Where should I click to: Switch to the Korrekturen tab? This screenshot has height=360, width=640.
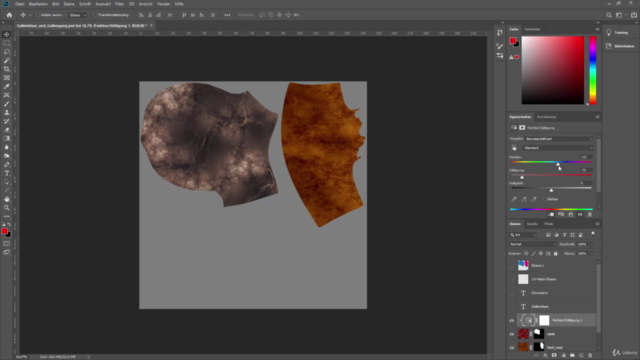(547, 117)
